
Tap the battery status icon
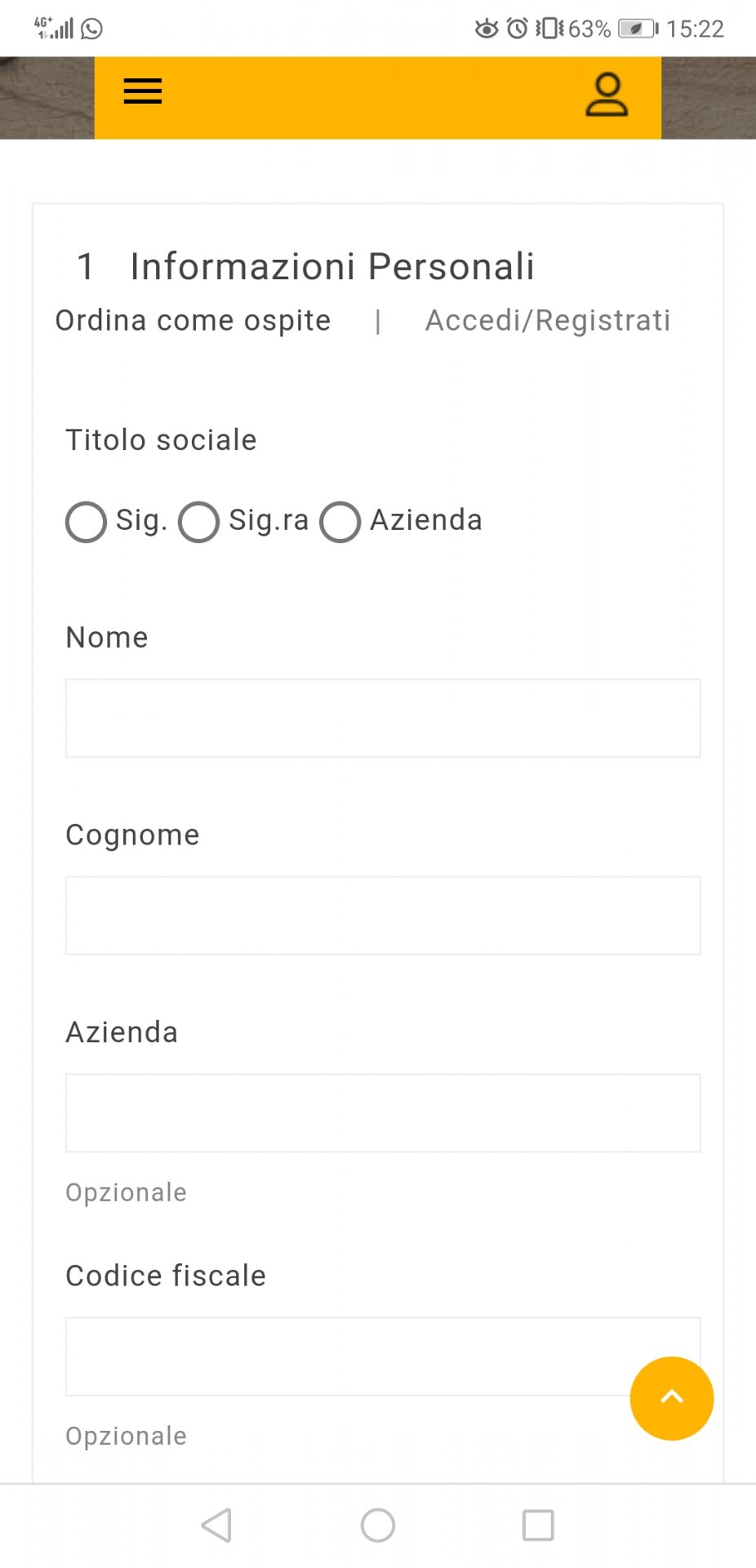(x=638, y=29)
